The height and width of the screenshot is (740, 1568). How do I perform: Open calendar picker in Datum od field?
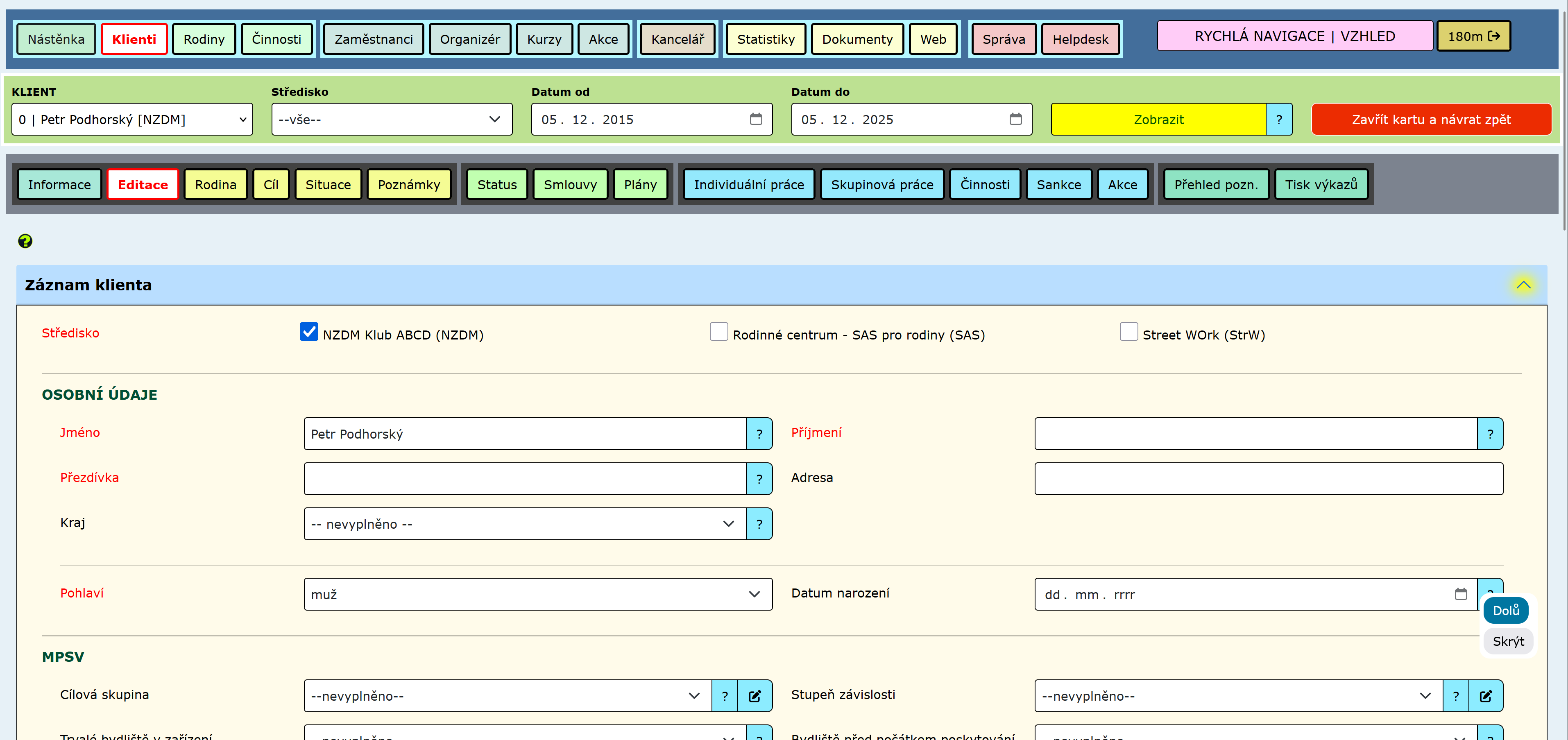tap(755, 119)
